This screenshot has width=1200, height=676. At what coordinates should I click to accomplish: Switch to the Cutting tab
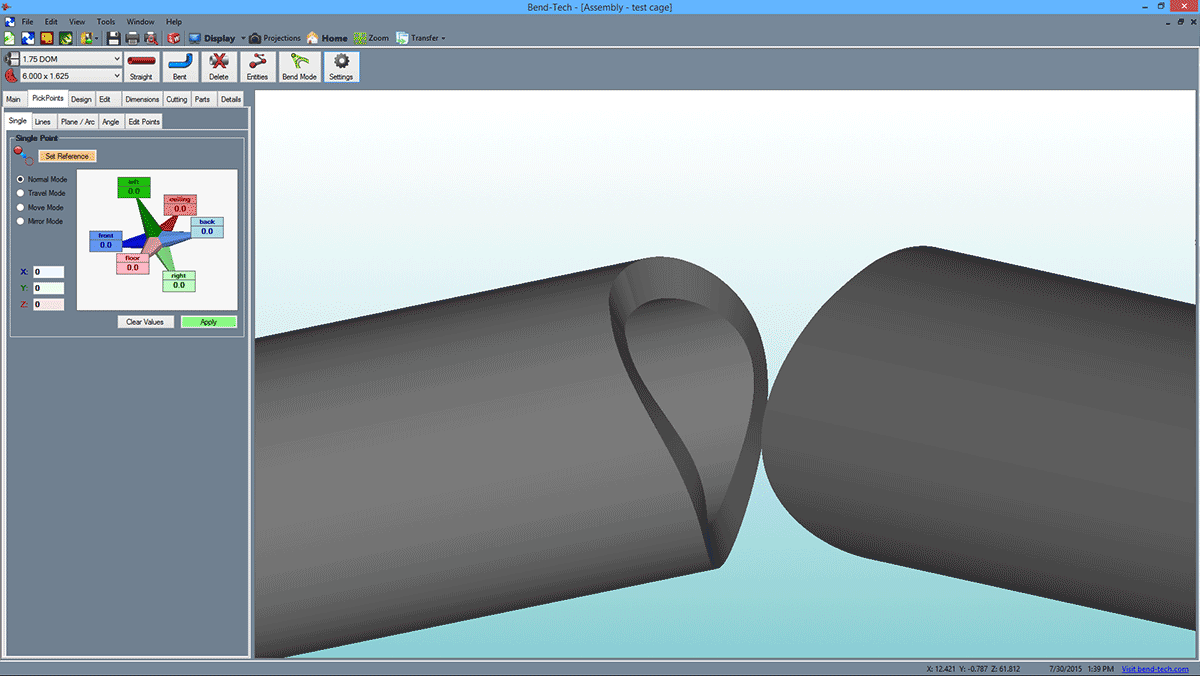[x=177, y=99]
